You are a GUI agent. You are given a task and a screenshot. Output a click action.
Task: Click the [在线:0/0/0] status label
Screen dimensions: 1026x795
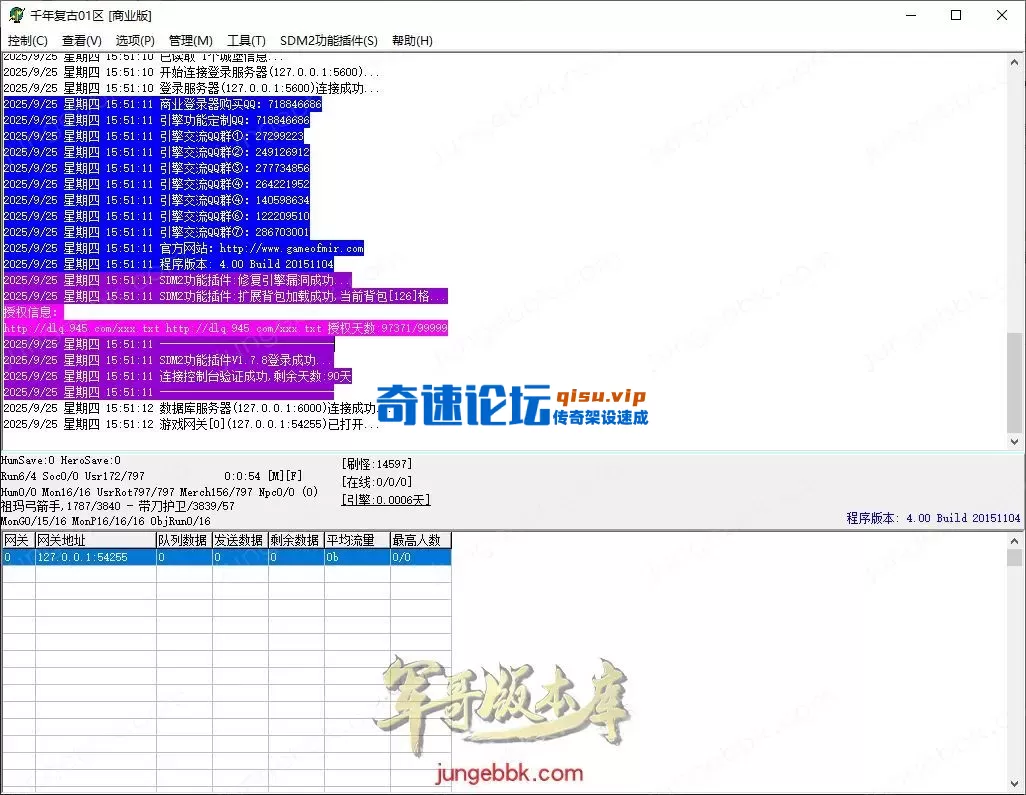point(376,482)
